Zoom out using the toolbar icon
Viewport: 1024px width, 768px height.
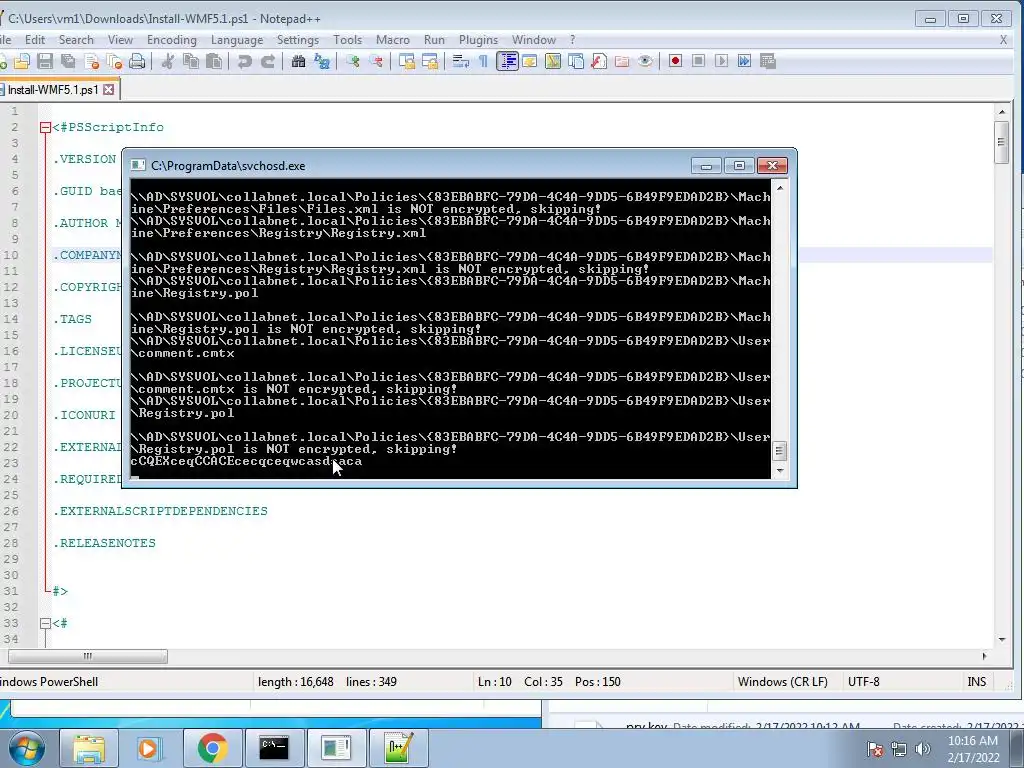click(x=376, y=61)
